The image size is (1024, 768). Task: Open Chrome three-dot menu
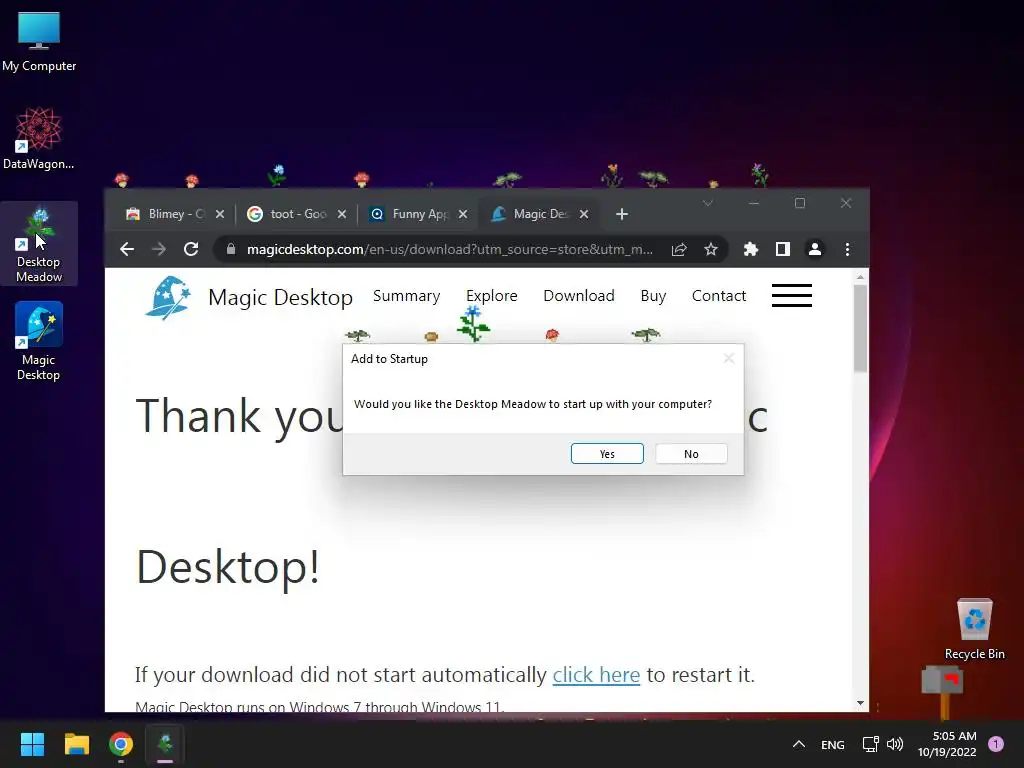coord(847,249)
